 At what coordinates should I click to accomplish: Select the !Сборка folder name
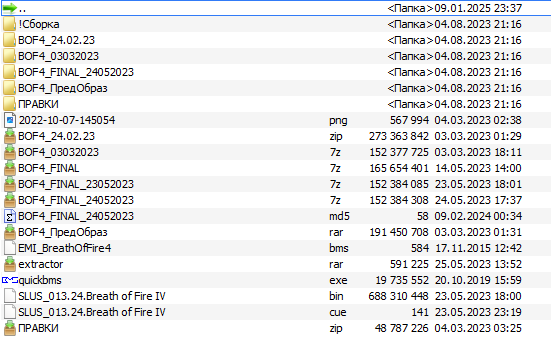[x=39, y=24]
